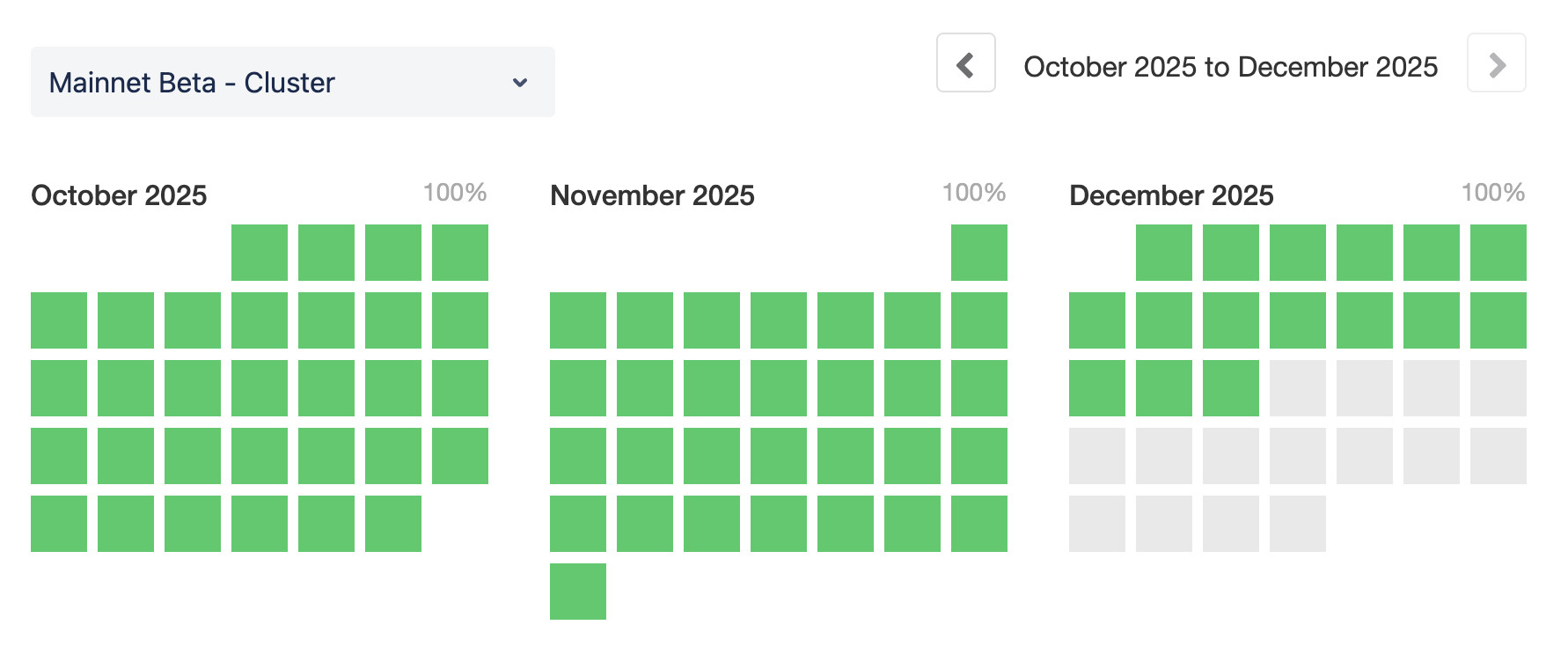Screen dimensions: 1568x669
Task: Click the 100% label for October
Action: (455, 193)
